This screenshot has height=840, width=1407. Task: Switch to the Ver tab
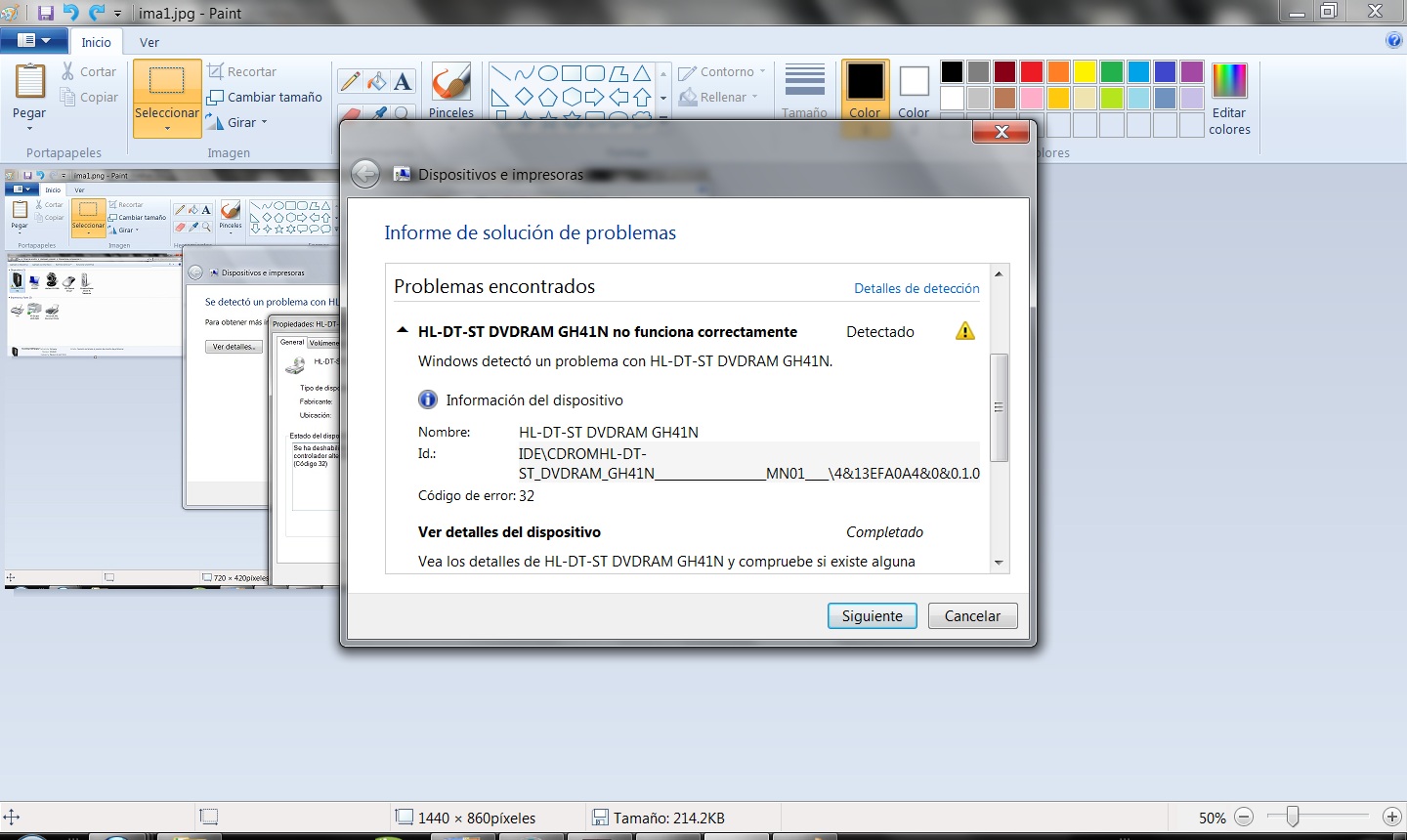[149, 42]
